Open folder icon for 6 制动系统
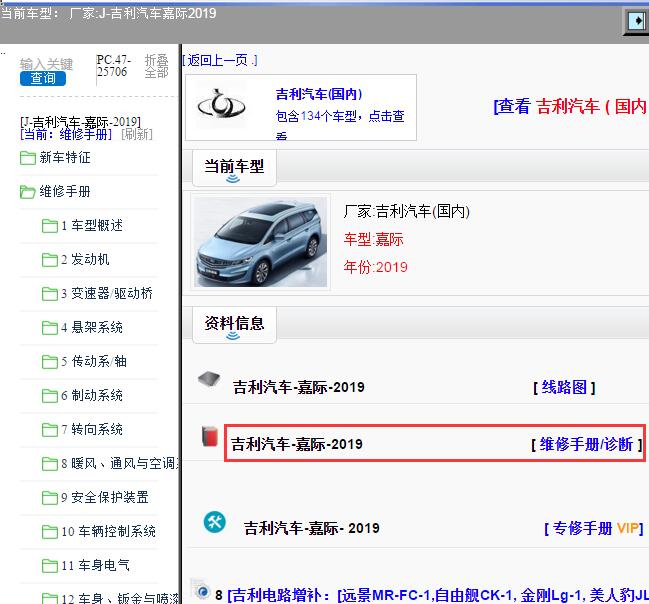The width and height of the screenshot is (649, 604). coord(50,395)
